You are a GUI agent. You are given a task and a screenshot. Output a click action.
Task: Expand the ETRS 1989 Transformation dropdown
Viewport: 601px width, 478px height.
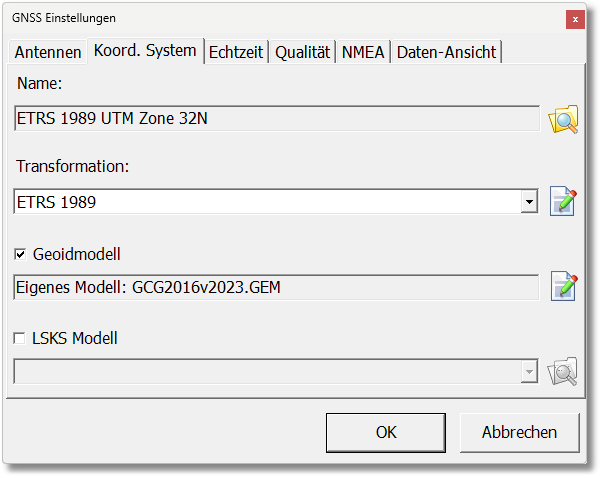(528, 203)
